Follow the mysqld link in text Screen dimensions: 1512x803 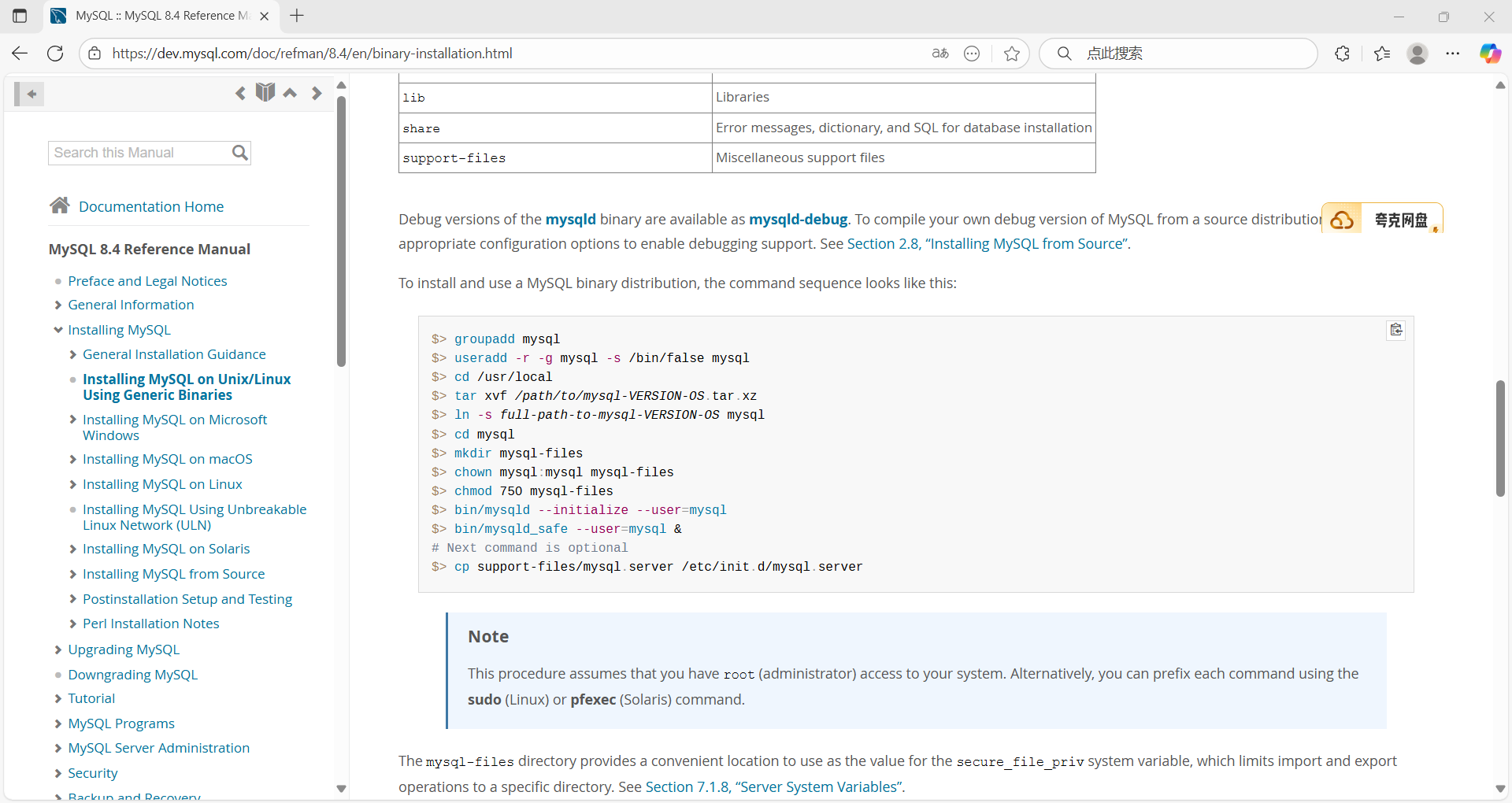click(571, 219)
